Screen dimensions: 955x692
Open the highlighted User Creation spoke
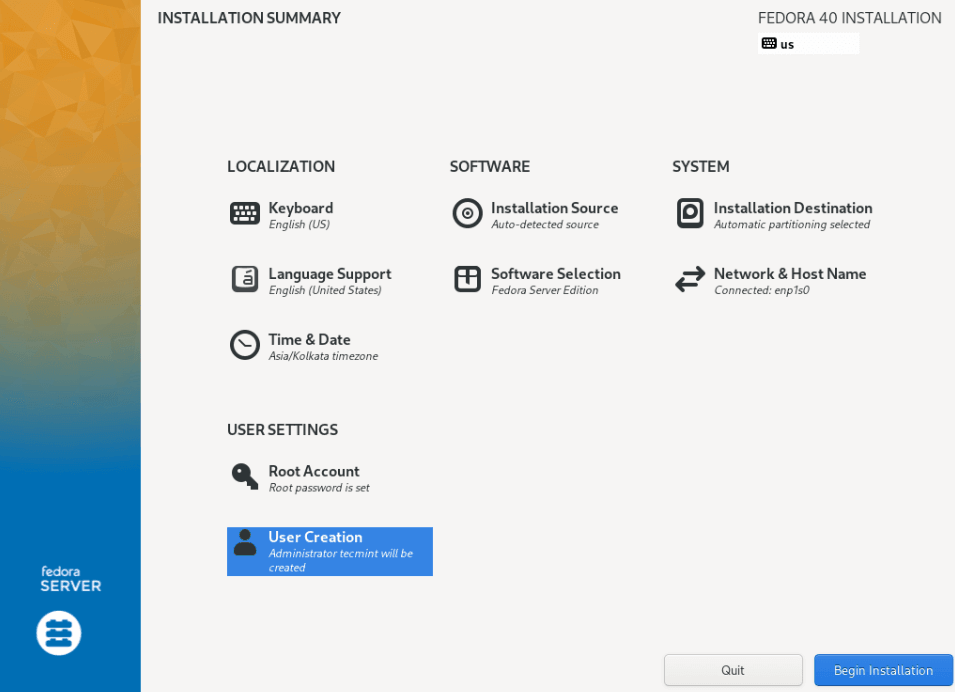(x=329, y=551)
